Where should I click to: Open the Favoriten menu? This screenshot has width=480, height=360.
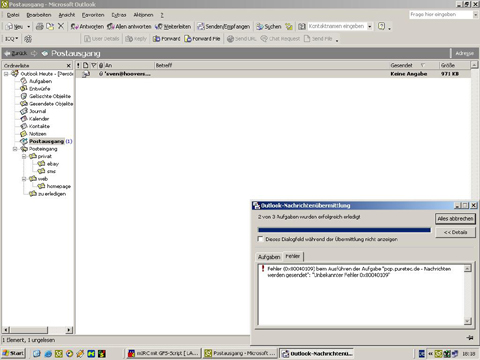[x=93, y=15]
